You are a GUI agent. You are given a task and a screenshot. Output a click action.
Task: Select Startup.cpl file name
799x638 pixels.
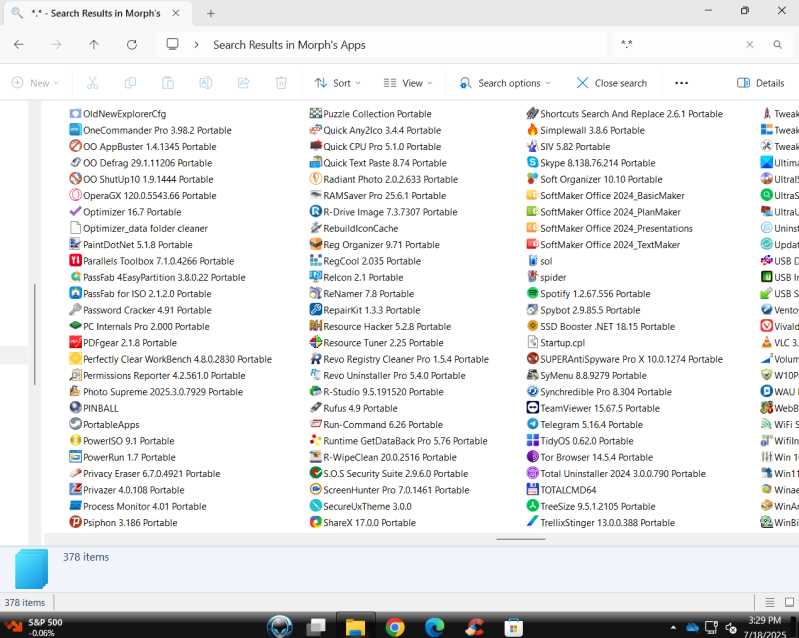point(563,343)
